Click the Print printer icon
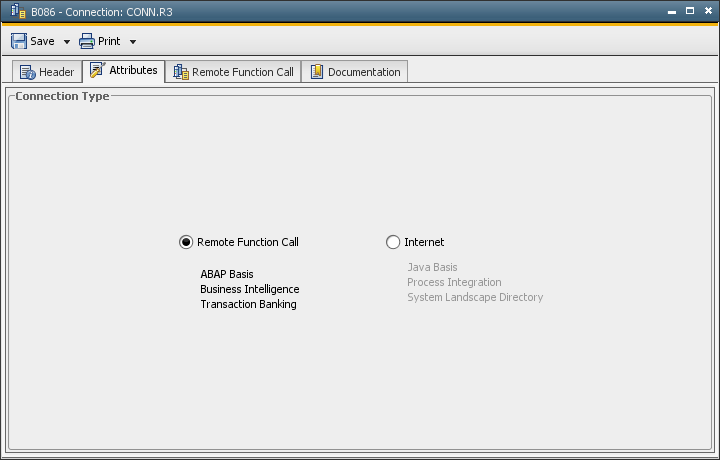 (x=87, y=41)
